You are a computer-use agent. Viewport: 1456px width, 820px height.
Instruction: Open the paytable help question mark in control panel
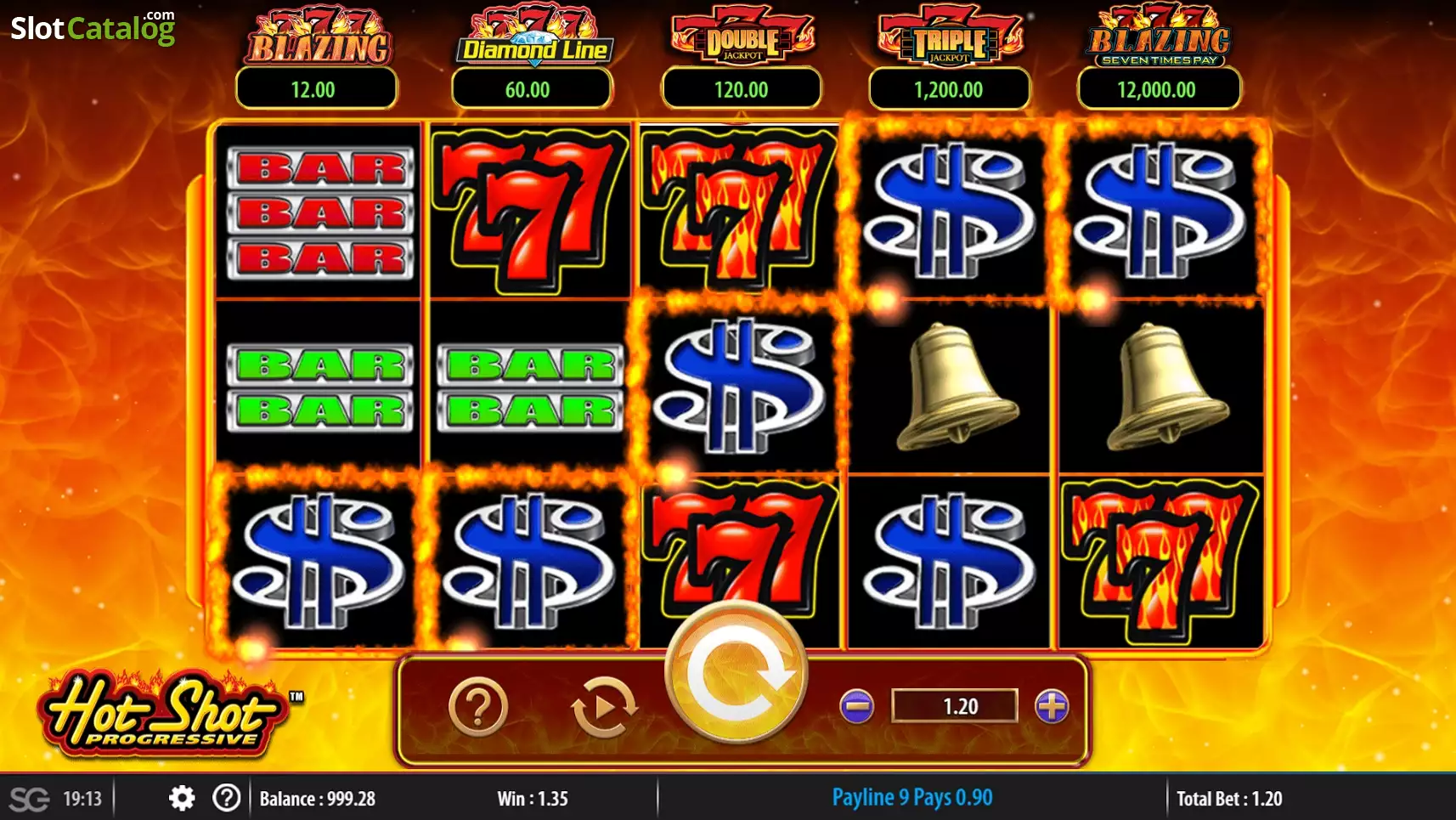pos(478,706)
